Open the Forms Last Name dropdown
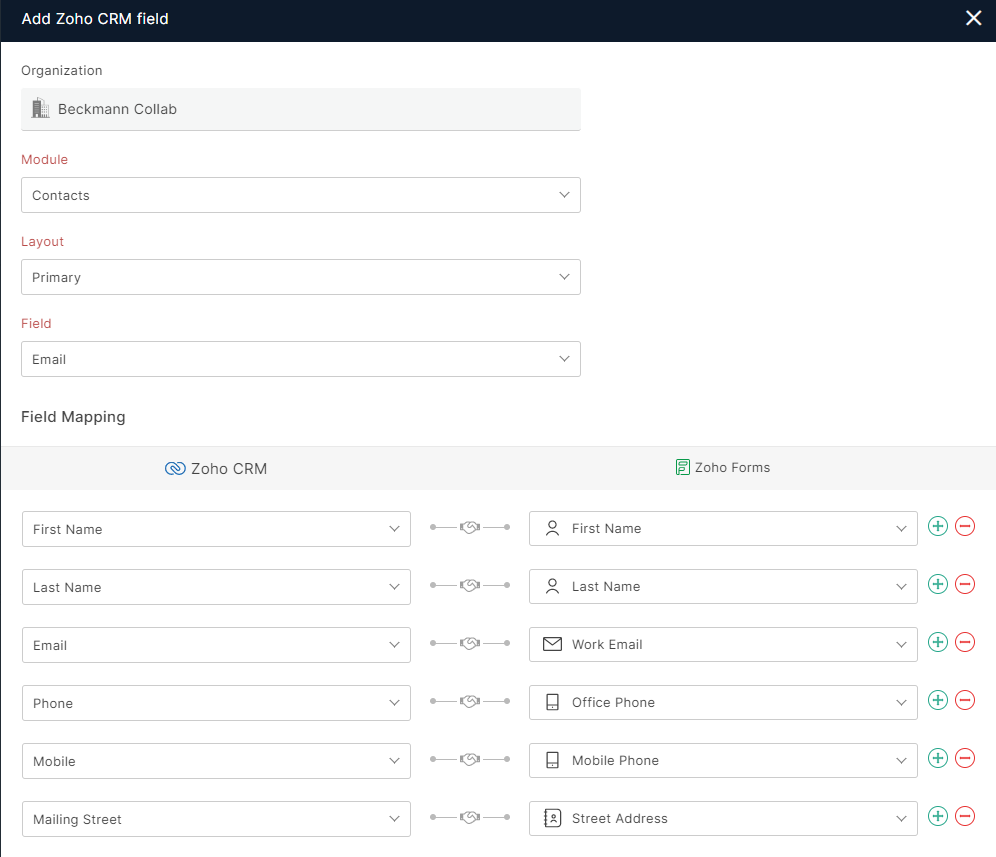This screenshot has width=996, height=857. click(723, 586)
